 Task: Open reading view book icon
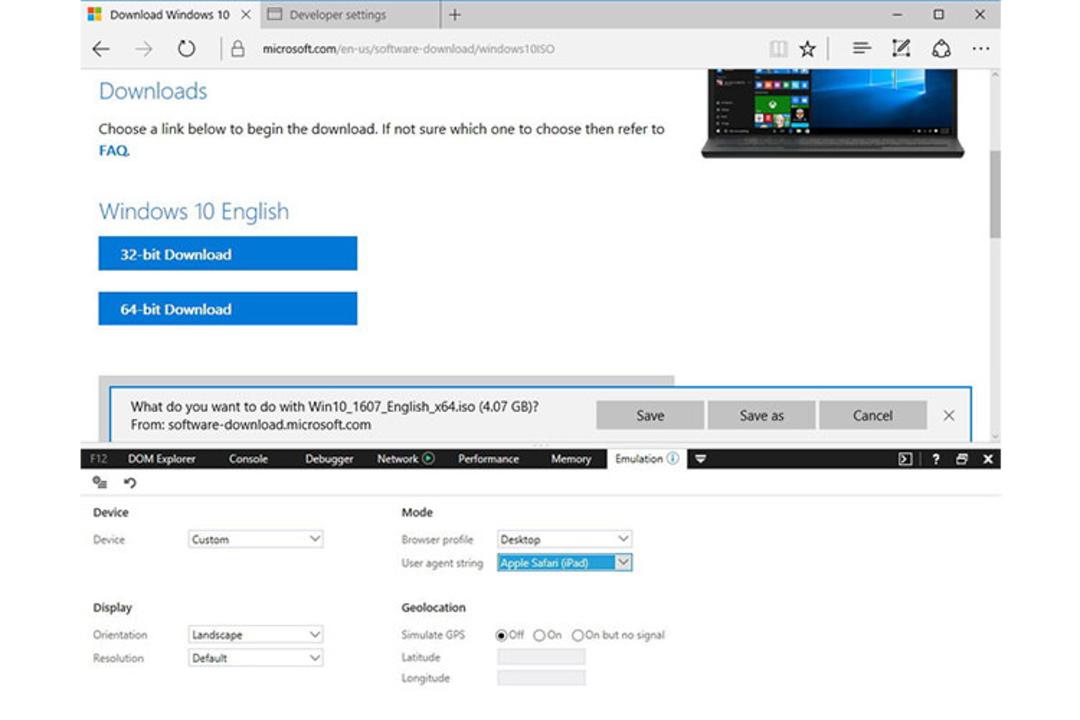coord(778,49)
